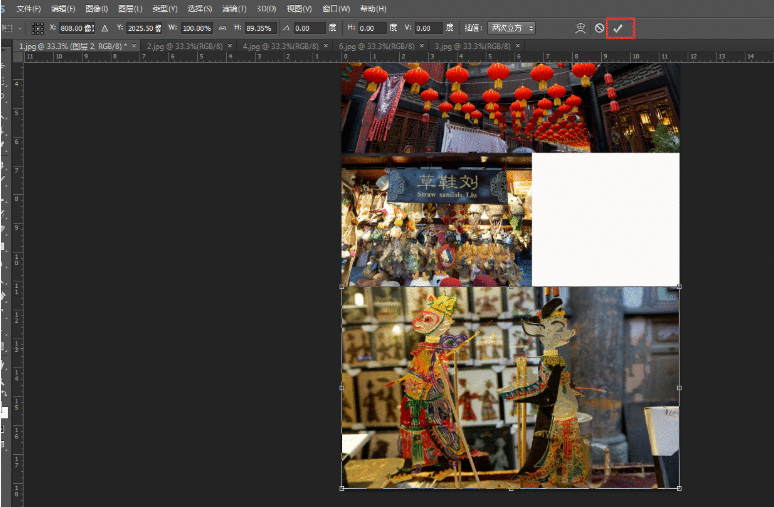Switch to warp mode icon
This screenshot has width=774, height=507.
[579, 28]
